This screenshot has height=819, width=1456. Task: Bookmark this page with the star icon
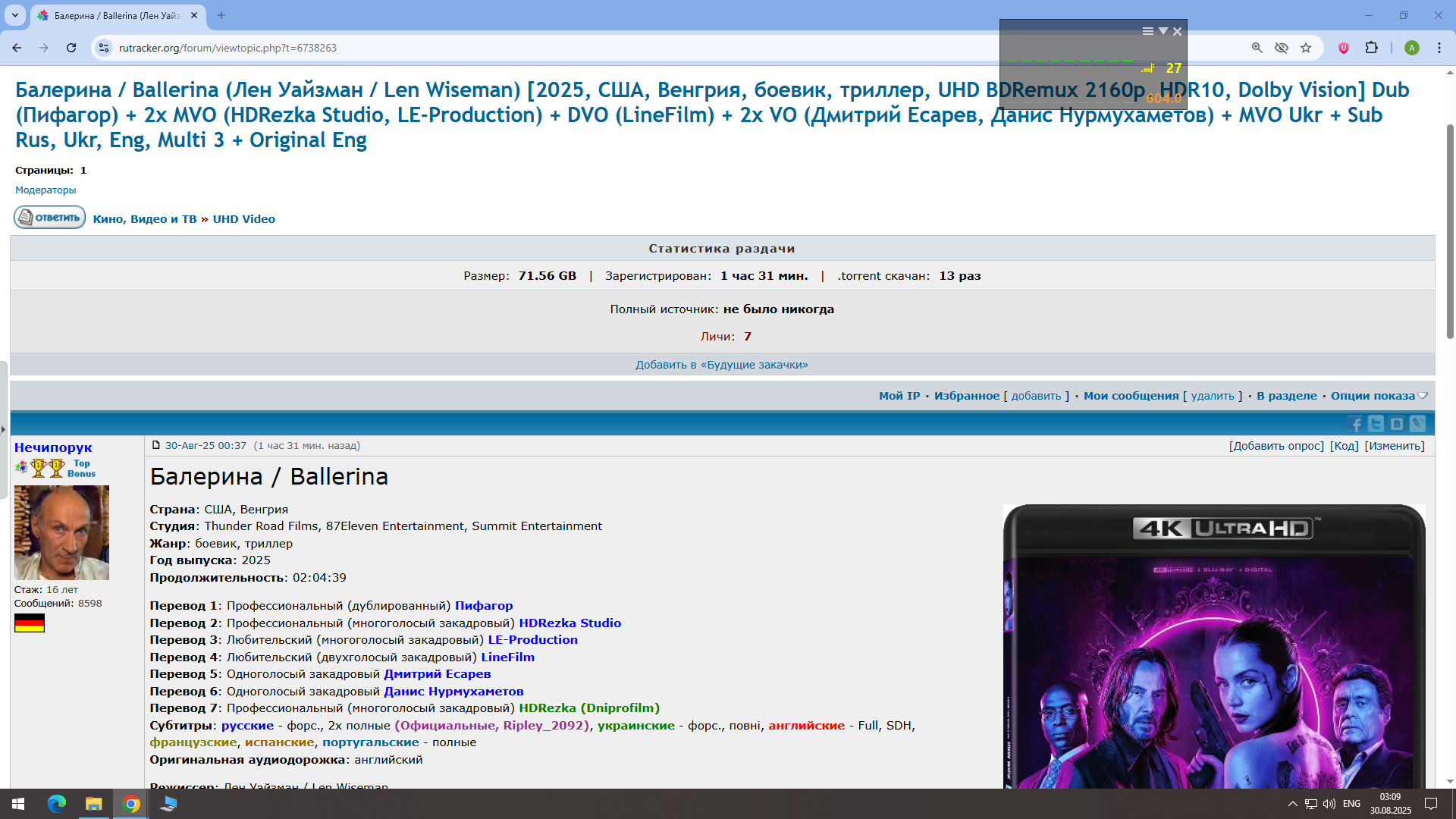point(1306,48)
